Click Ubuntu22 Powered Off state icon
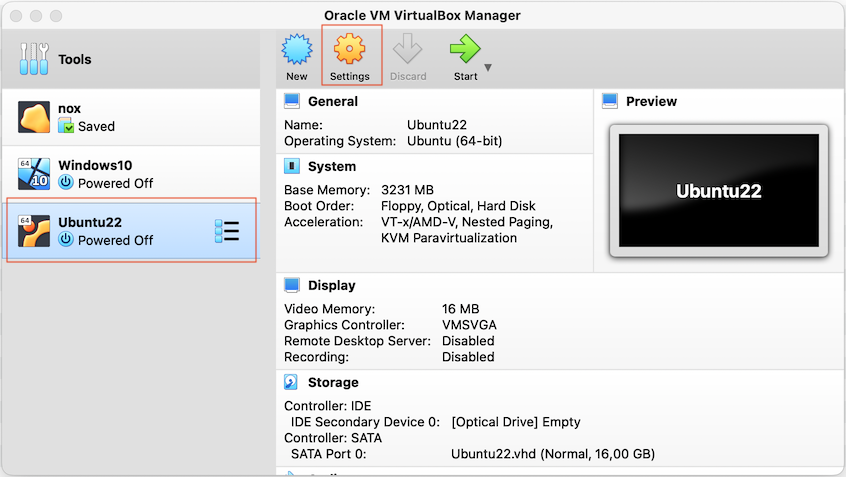This screenshot has width=846, height=477. pyautogui.click(x=66, y=239)
